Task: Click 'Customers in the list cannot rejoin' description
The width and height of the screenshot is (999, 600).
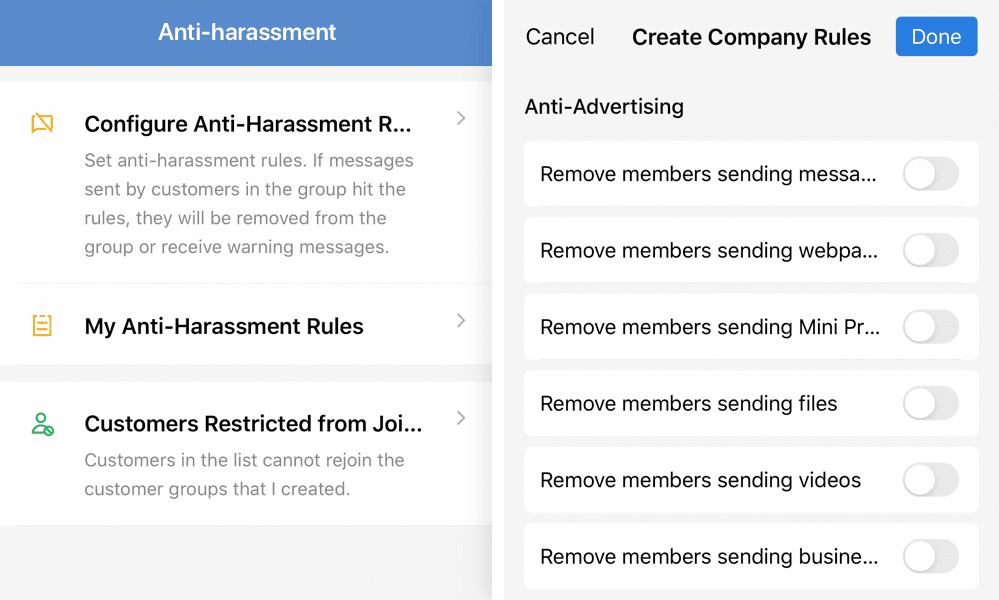Action: coord(244,475)
